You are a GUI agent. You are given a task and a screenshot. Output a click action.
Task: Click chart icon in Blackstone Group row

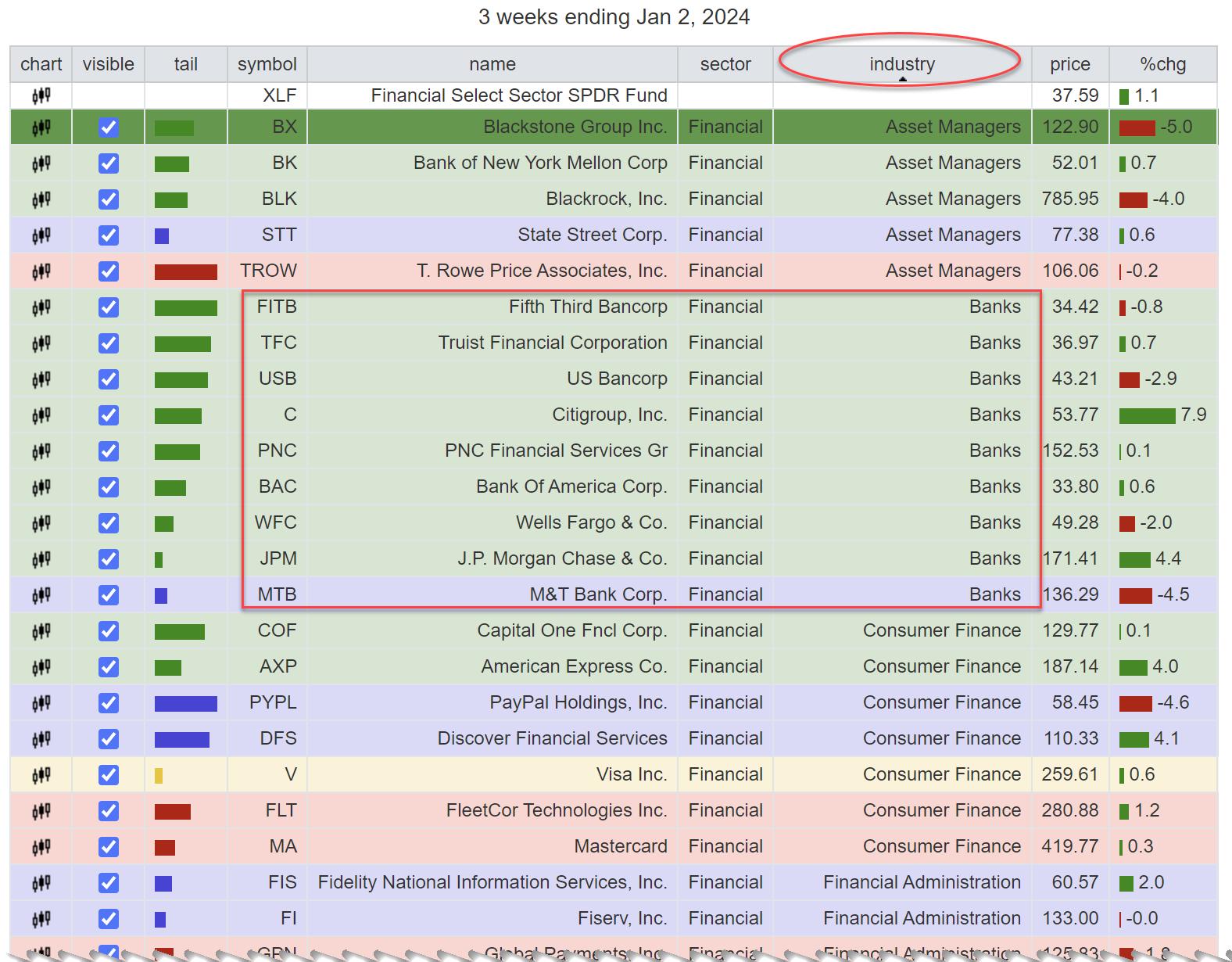point(41,127)
